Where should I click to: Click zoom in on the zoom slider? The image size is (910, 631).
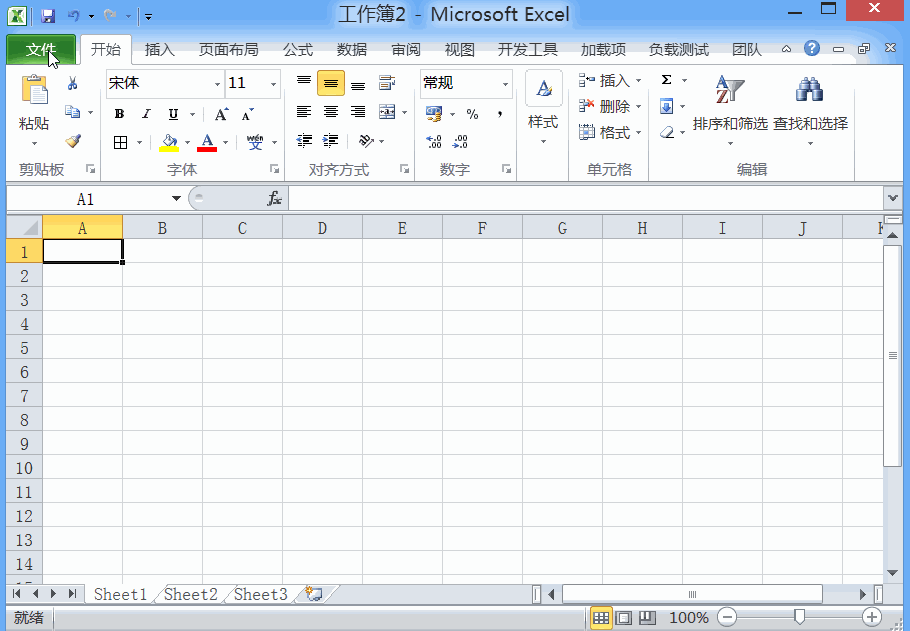pos(870,617)
